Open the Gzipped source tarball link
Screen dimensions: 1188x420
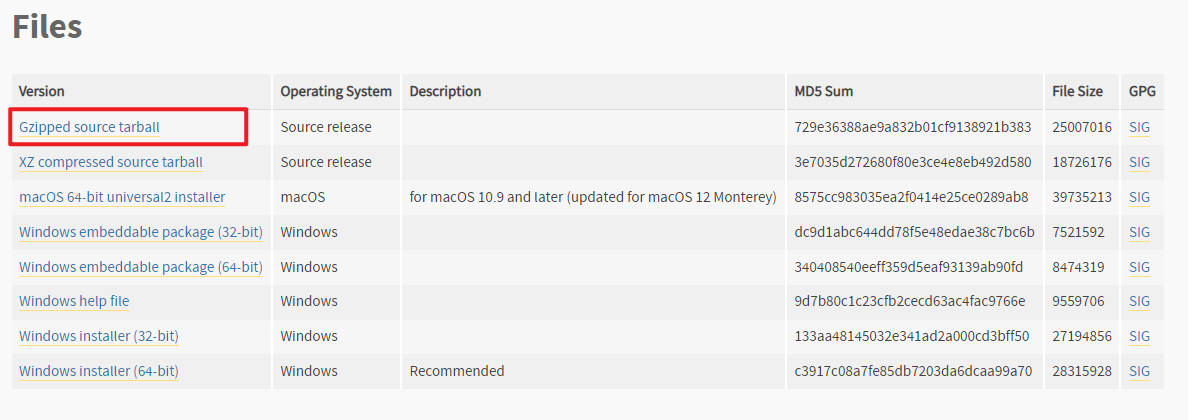(x=89, y=127)
